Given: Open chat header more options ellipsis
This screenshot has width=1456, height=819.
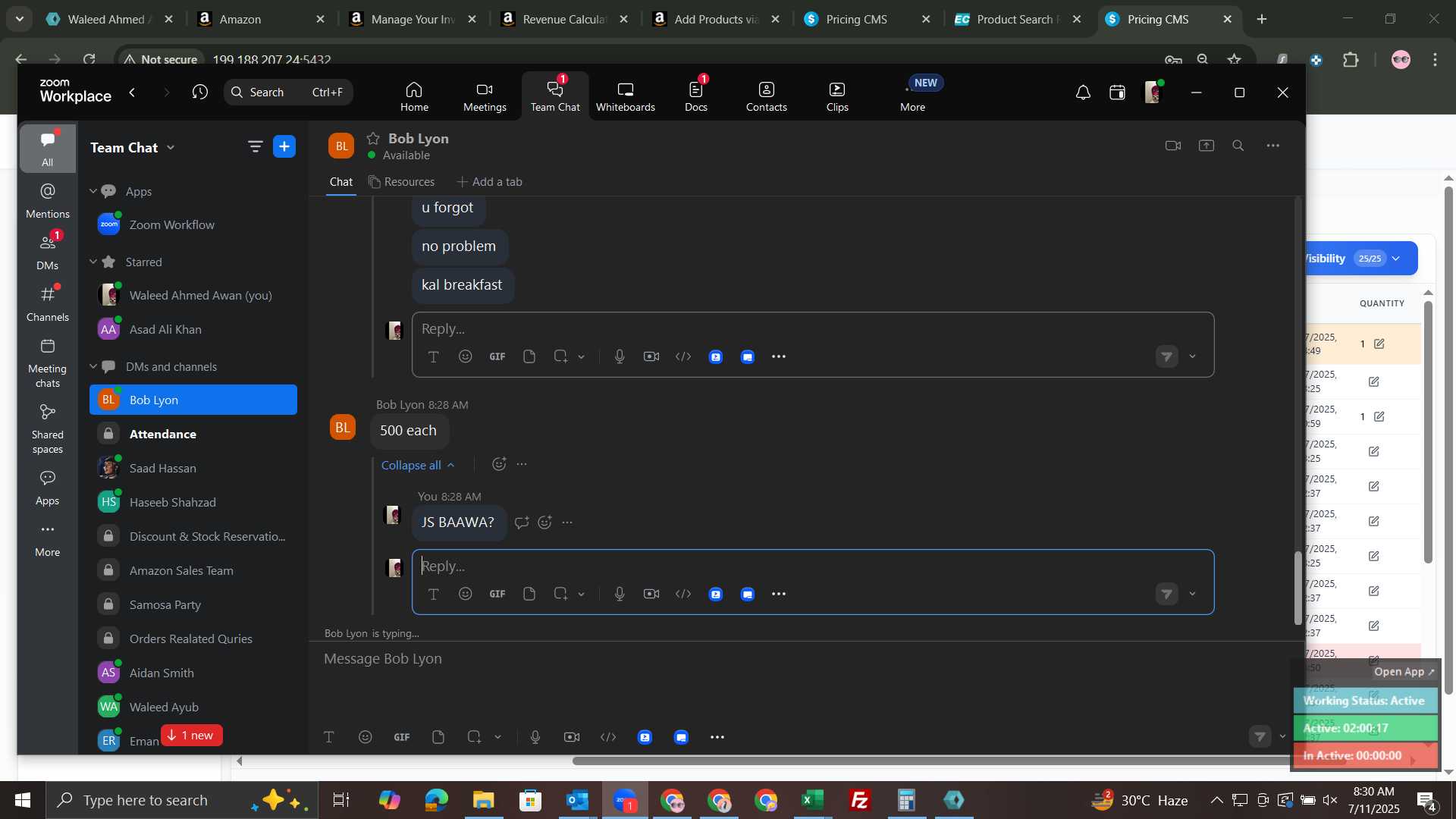Looking at the screenshot, I should click(1273, 146).
